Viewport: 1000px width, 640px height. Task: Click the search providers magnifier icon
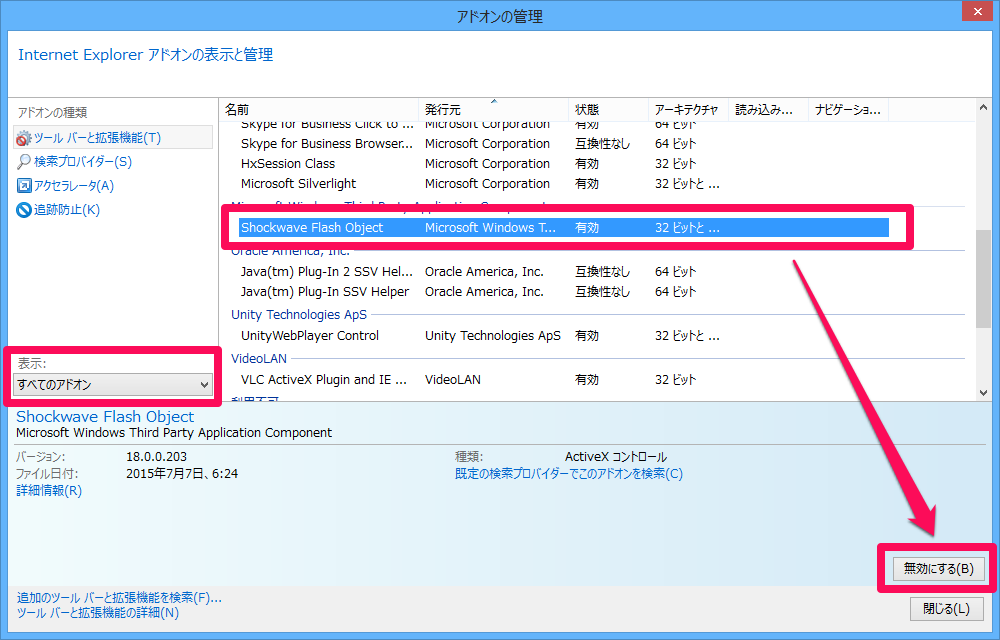point(24,162)
